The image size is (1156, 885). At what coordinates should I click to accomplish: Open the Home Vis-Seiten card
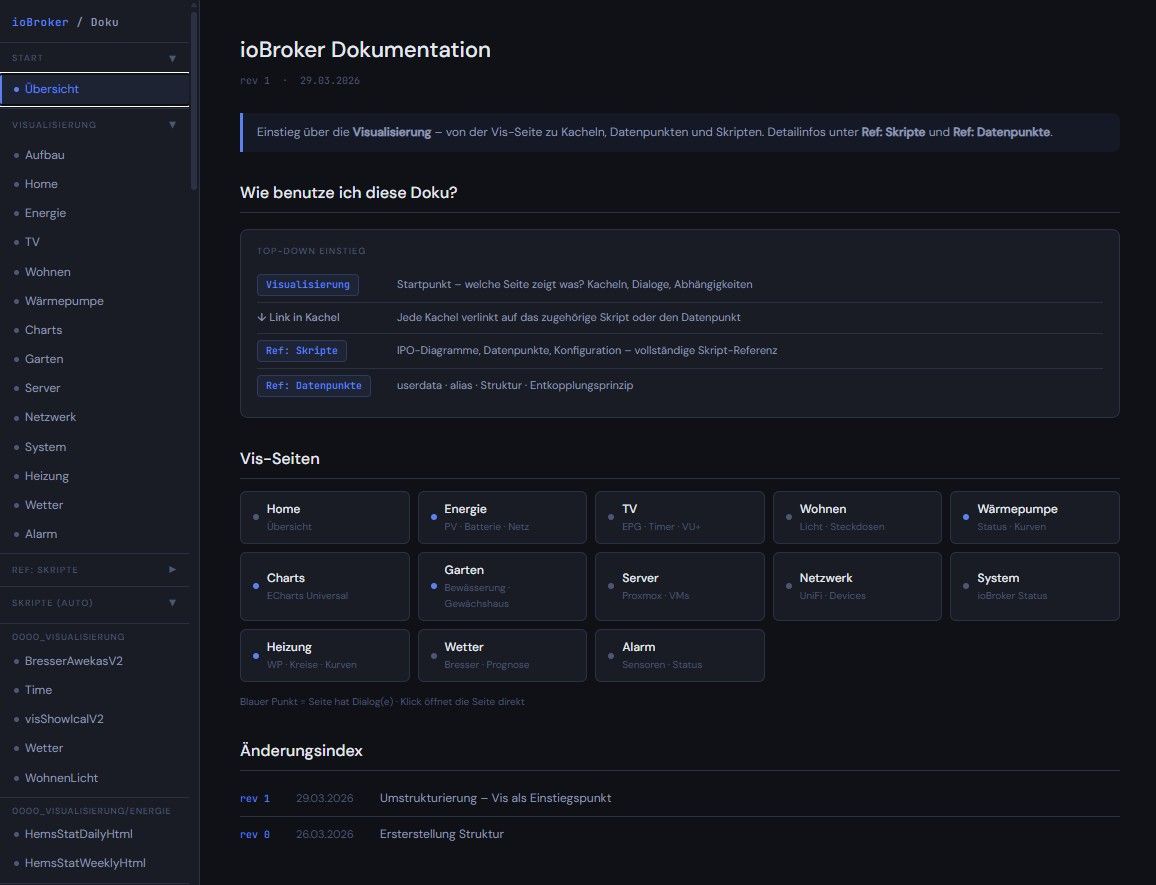tap(325, 517)
